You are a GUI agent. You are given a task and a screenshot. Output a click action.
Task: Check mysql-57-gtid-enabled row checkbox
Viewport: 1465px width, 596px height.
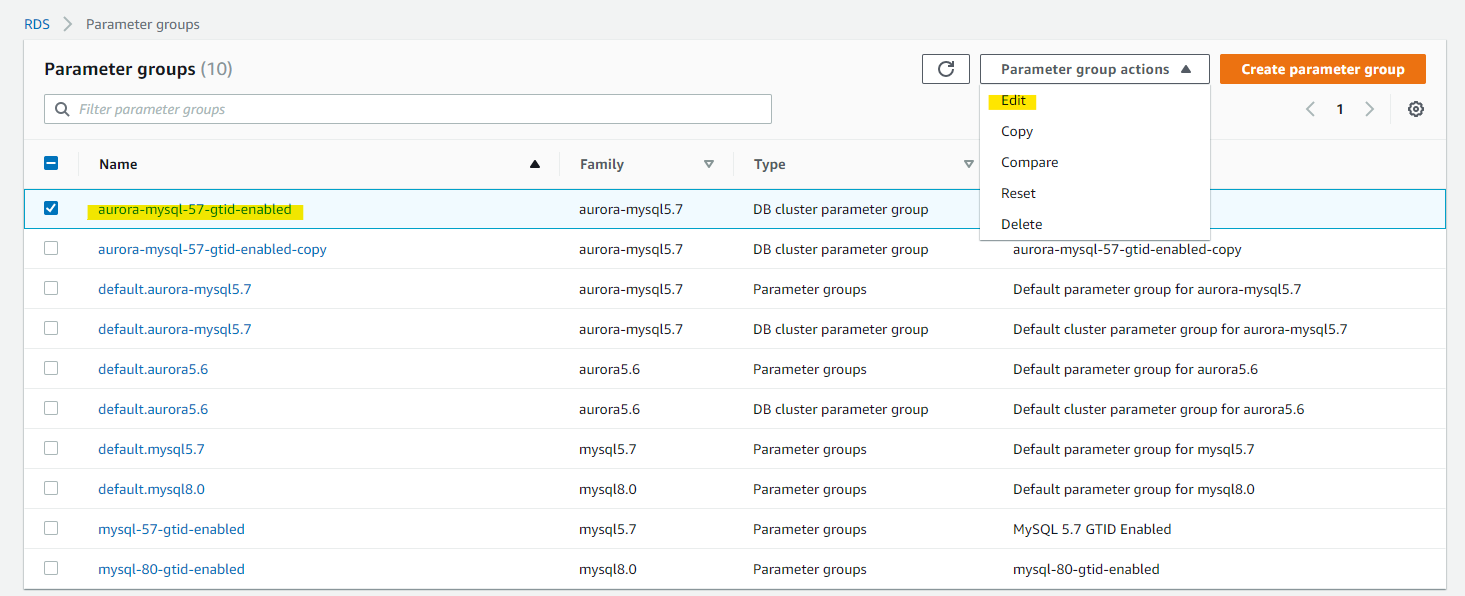tap(51, 528)
